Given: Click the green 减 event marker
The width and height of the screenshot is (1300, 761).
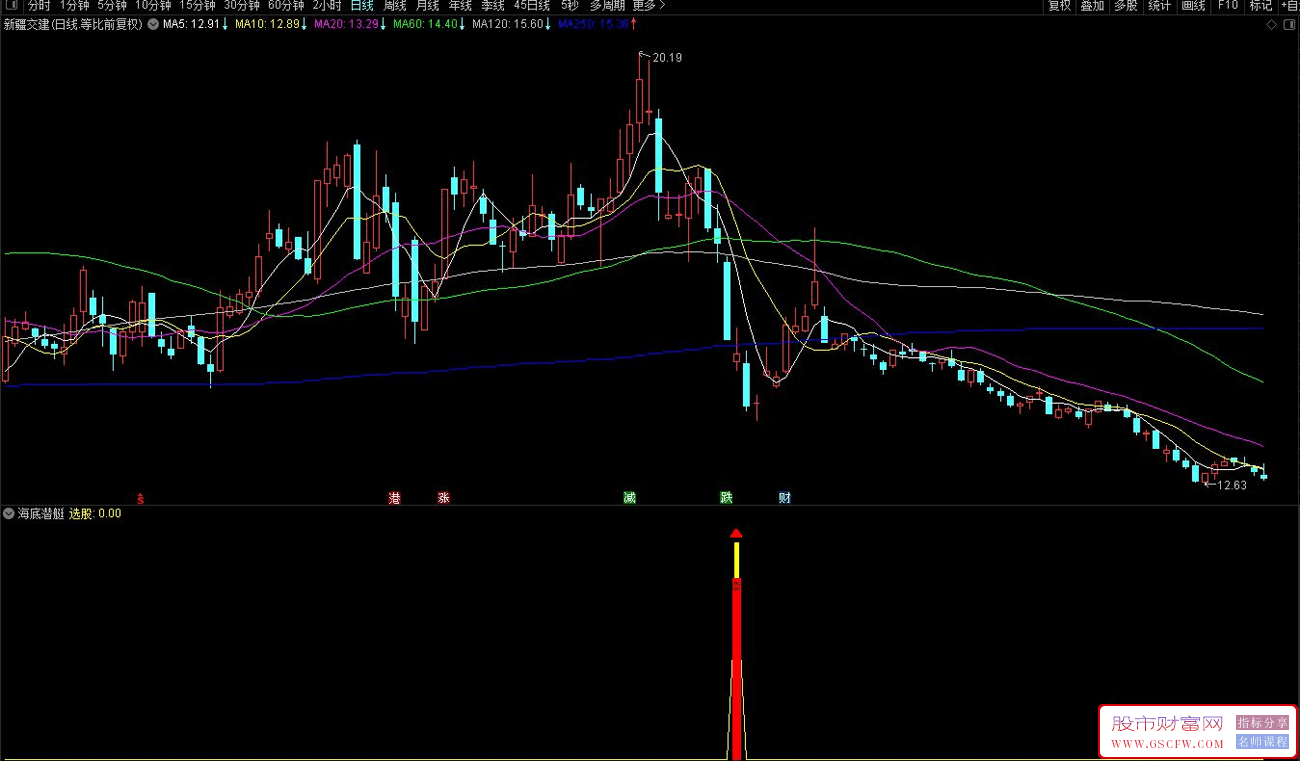Looking at the screenshot, I should click(x=629, y=497).
